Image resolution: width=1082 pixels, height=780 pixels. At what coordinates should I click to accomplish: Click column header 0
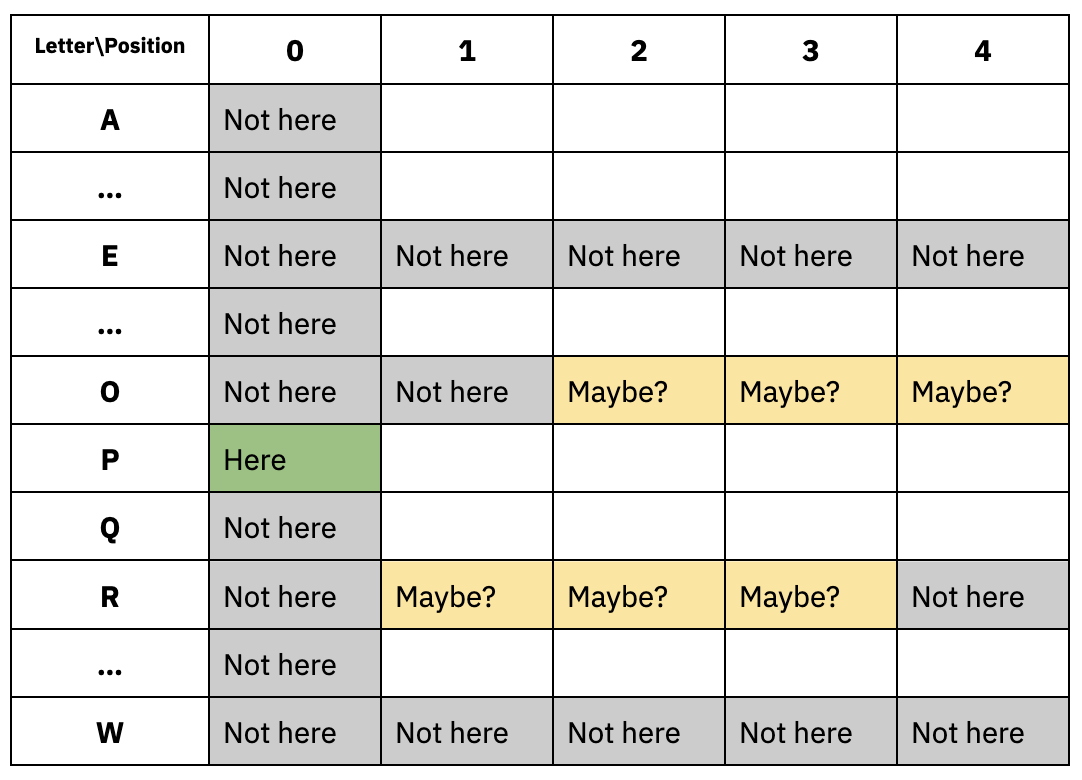[295, 50]
